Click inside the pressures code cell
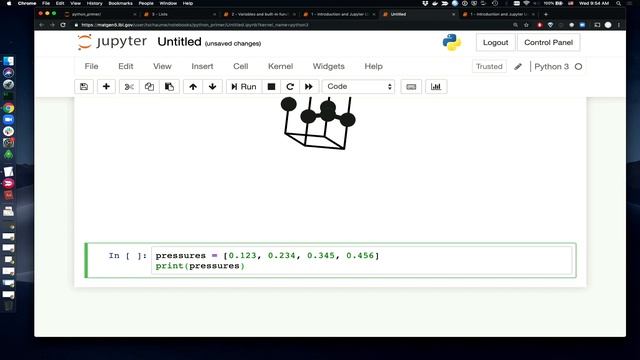Viewport: 640px width, 360px height. coord(362,260)
